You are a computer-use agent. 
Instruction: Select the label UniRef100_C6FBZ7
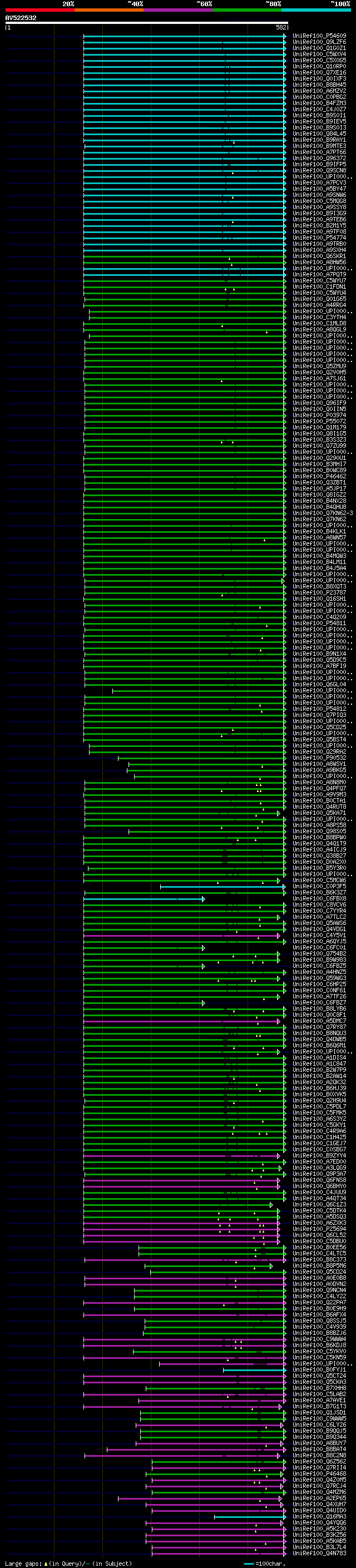pos(319,1002)
